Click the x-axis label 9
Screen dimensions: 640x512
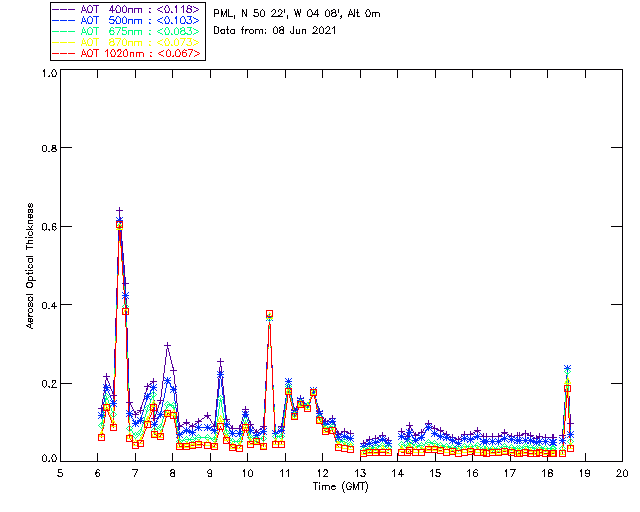pyautogui.click(x=210, y=473)
